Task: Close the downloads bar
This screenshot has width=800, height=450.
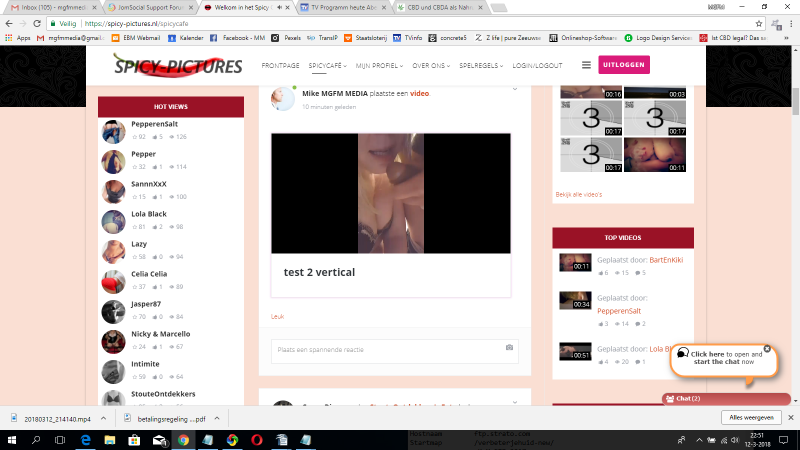Action: pyautogui.click(x=791, y=417)
